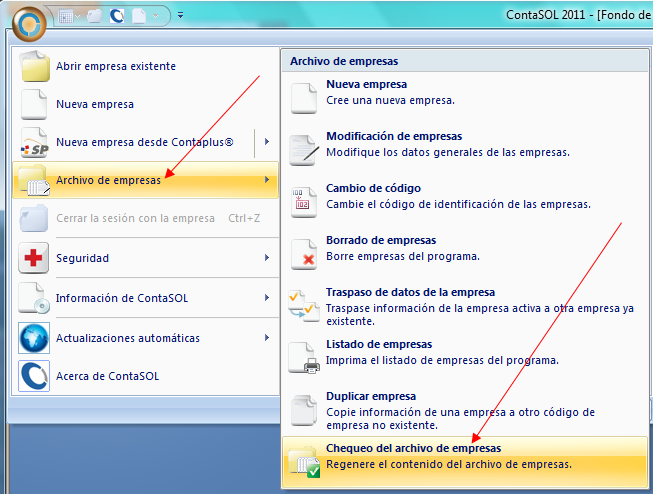Click Nueva empresa in the left menu
653x494 pixels.
coord(95,104)
